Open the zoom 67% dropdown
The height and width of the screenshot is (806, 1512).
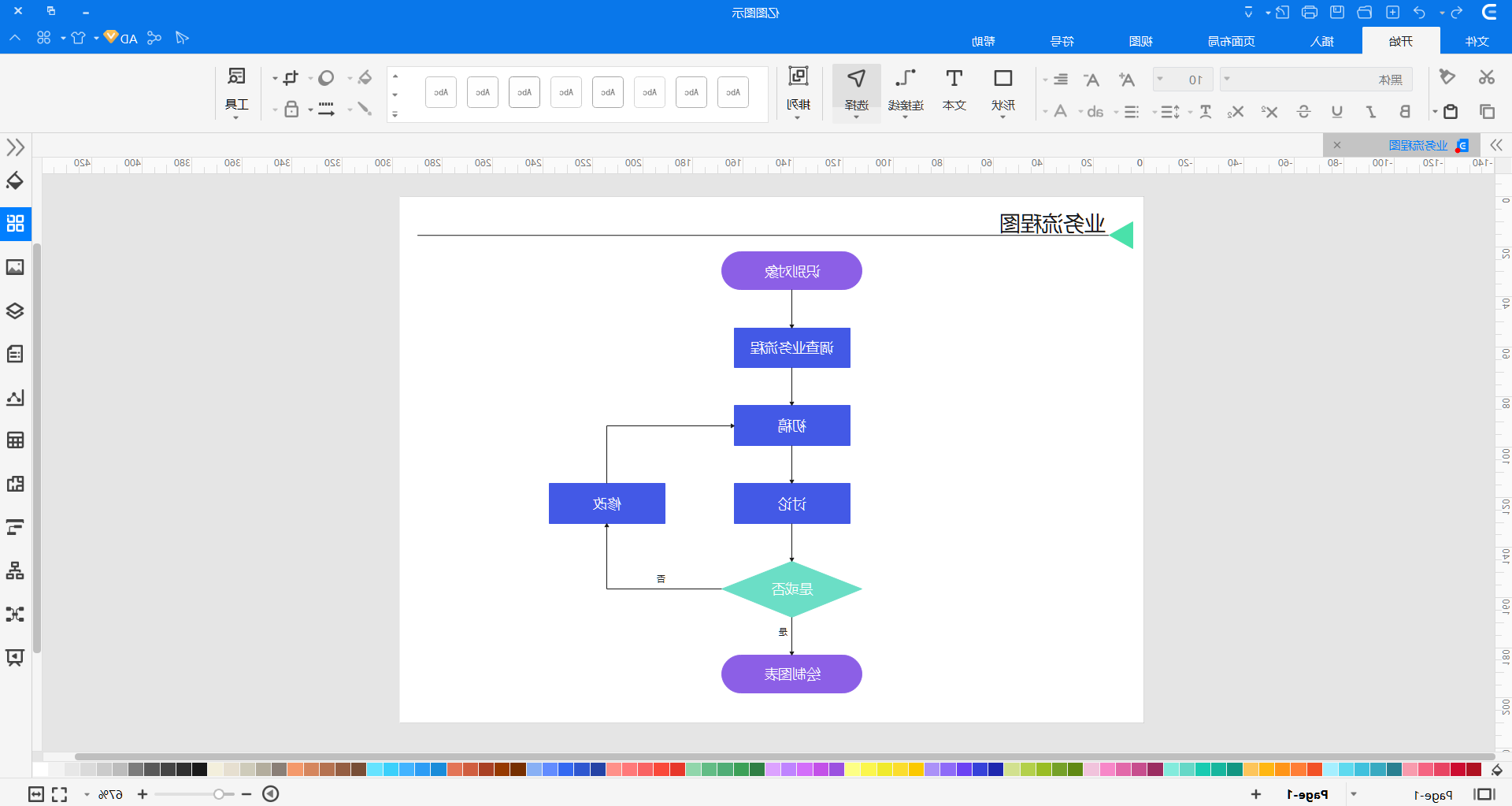pos(87,794)
